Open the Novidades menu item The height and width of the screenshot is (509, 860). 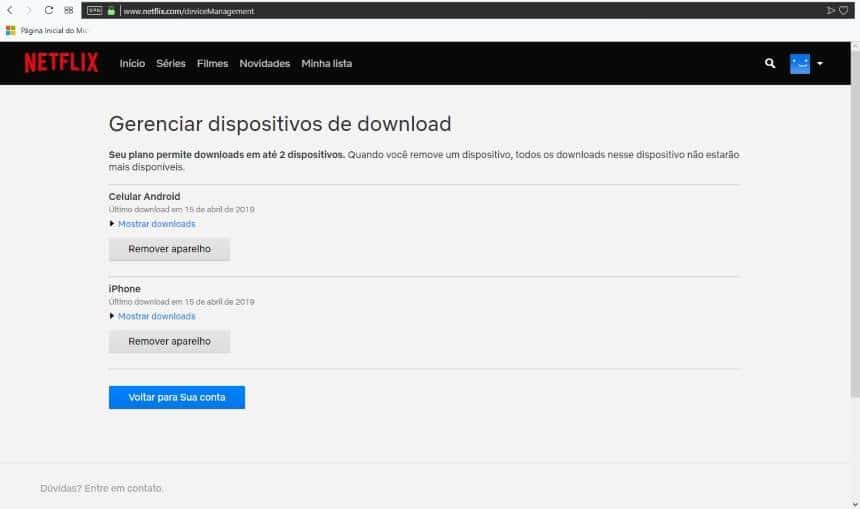264,64
